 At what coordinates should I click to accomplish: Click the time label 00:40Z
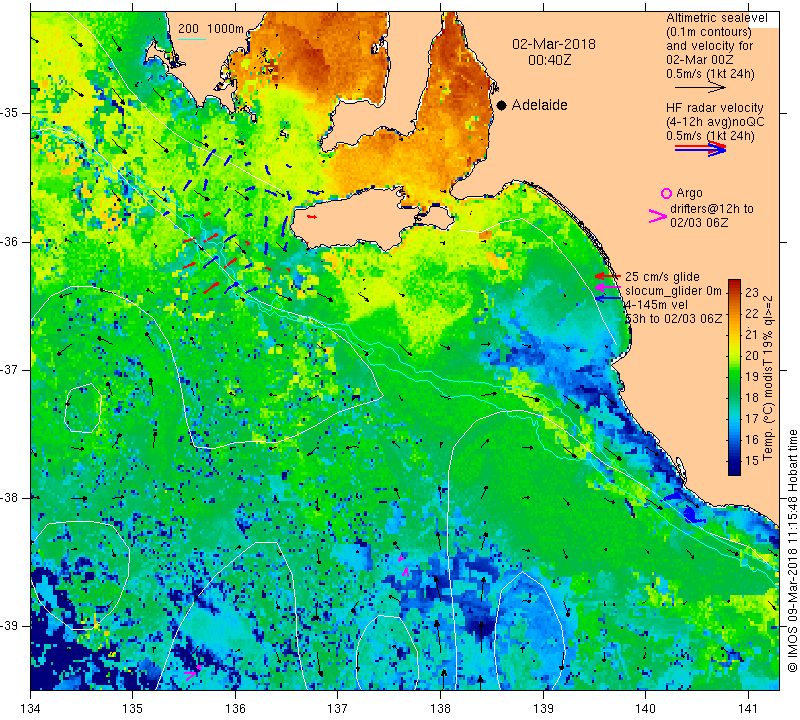pos(549,60)
